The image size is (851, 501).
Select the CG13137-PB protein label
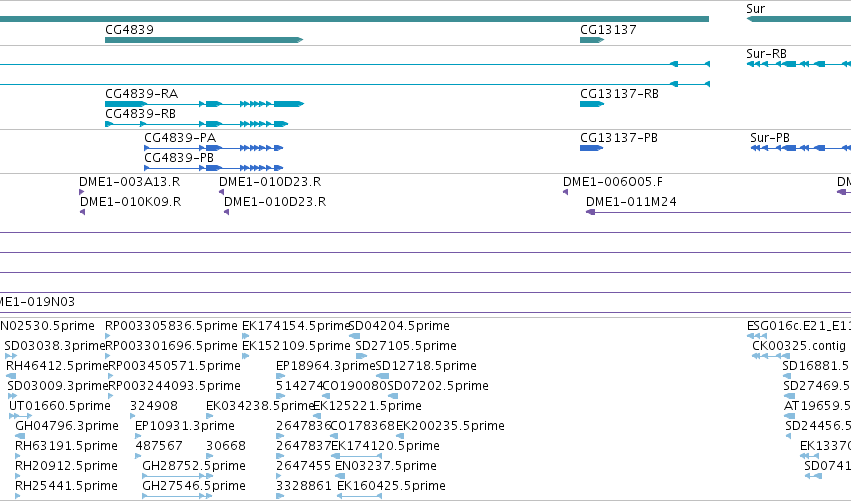619,138
